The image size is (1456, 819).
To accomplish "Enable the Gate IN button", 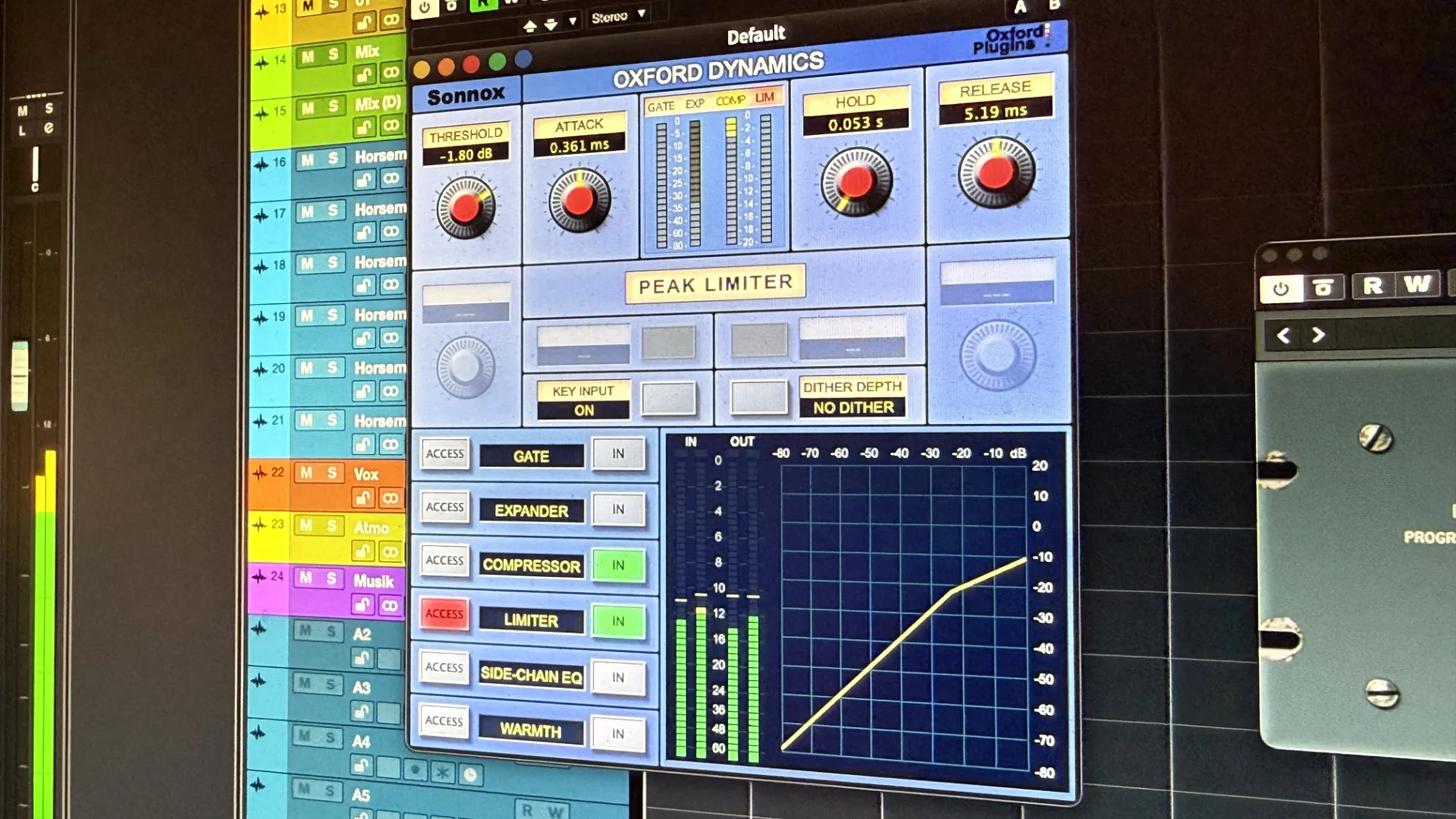I will coord(618,453).
